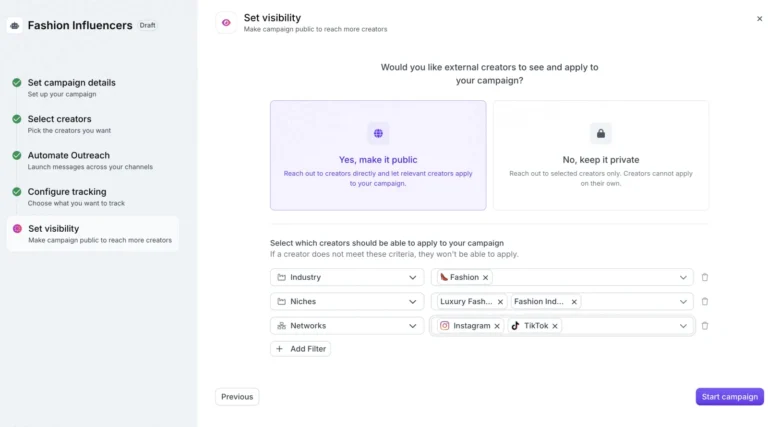
Task: Click the campaign logo icon beside Fashion Influencers
Action: pos(15,25)
